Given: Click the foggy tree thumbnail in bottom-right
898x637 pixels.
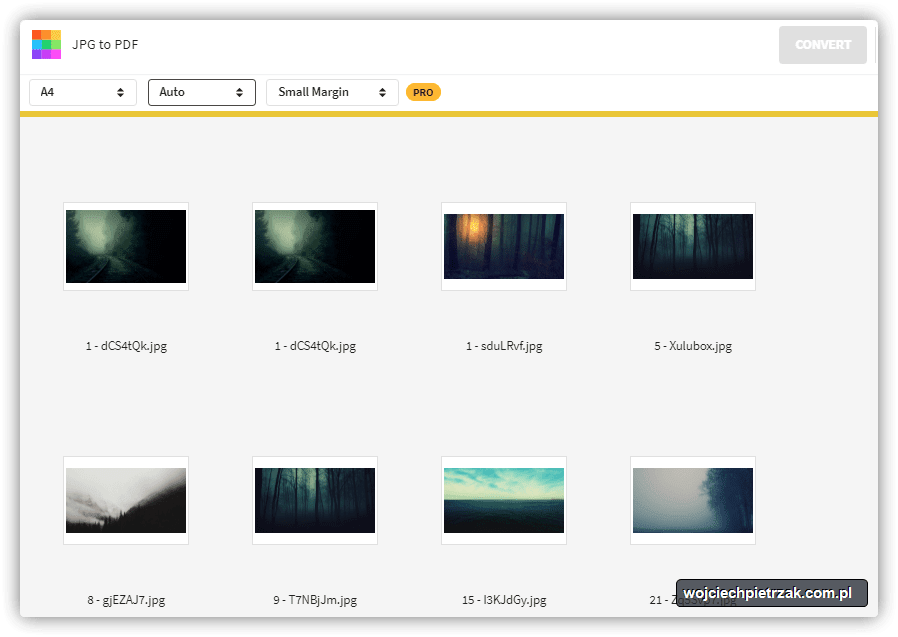Looking at the screenshot, I should tap(693, 500).
